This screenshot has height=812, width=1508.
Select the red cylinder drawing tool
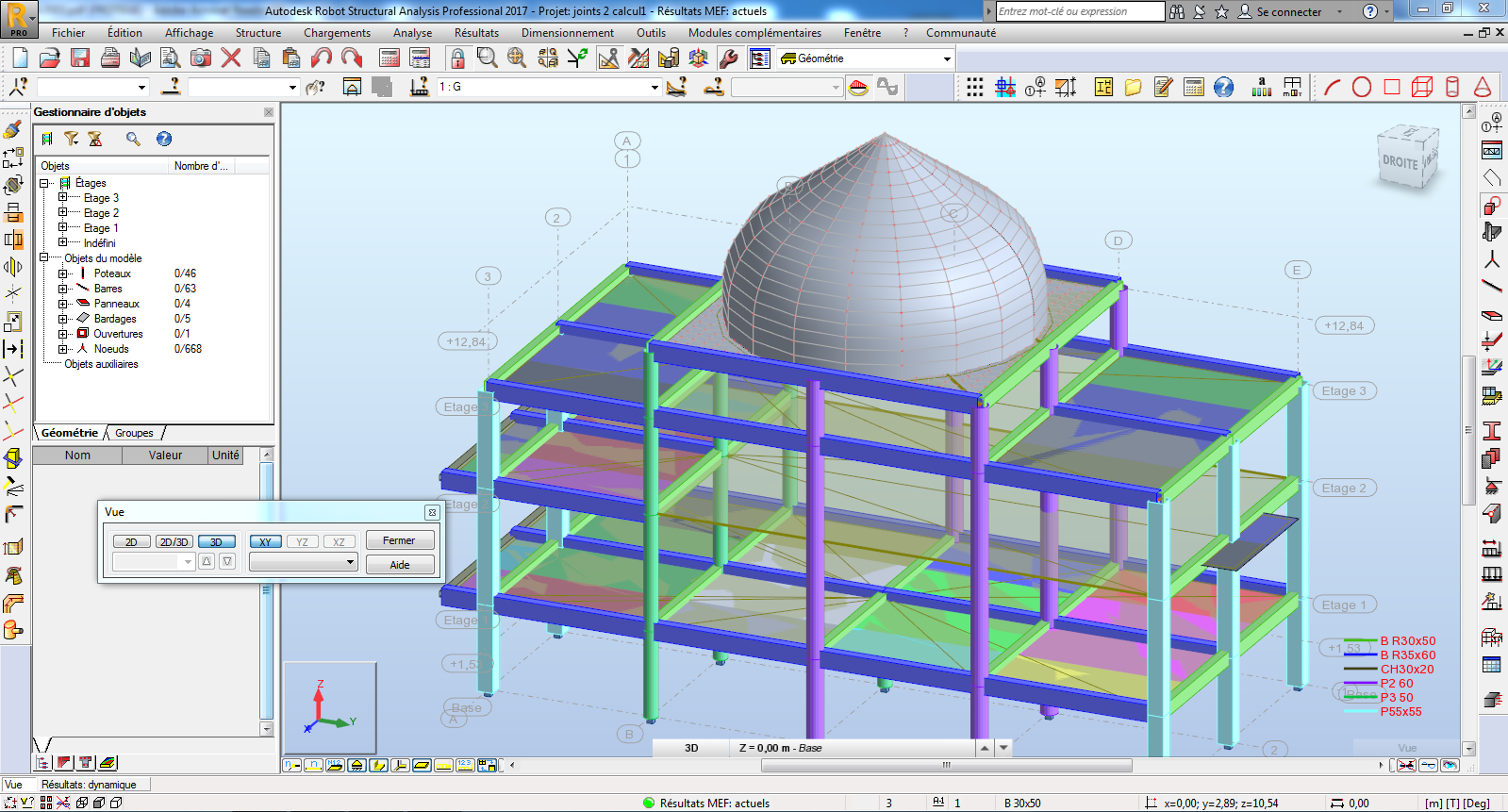coord(1452,88)
